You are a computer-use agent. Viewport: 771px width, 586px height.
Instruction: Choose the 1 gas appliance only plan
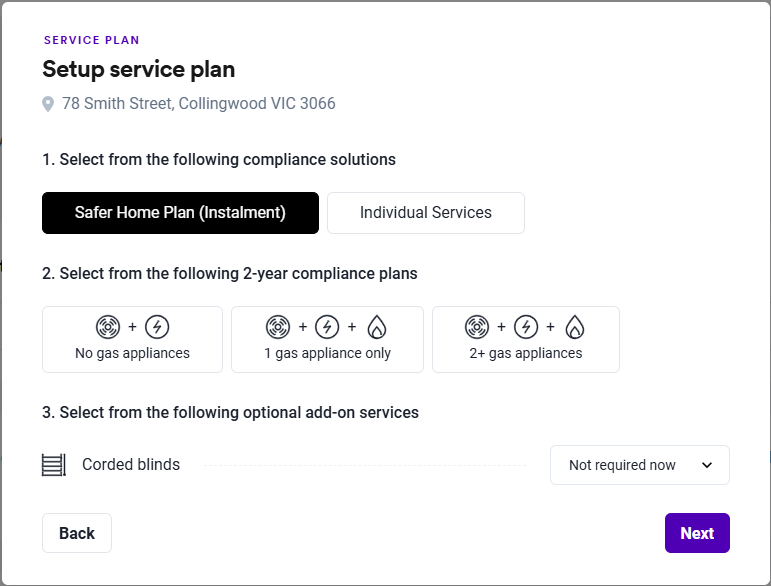[x=327, y=340]
